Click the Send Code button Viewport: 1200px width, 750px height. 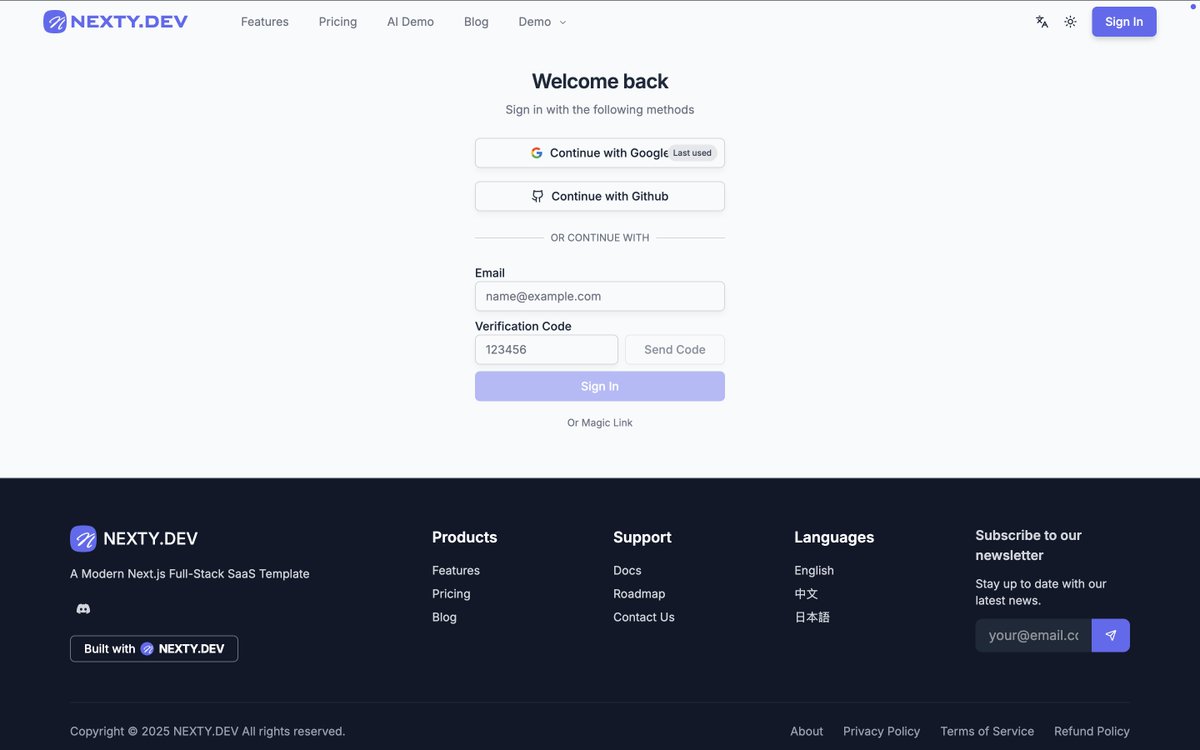click(x=675, y=349)
